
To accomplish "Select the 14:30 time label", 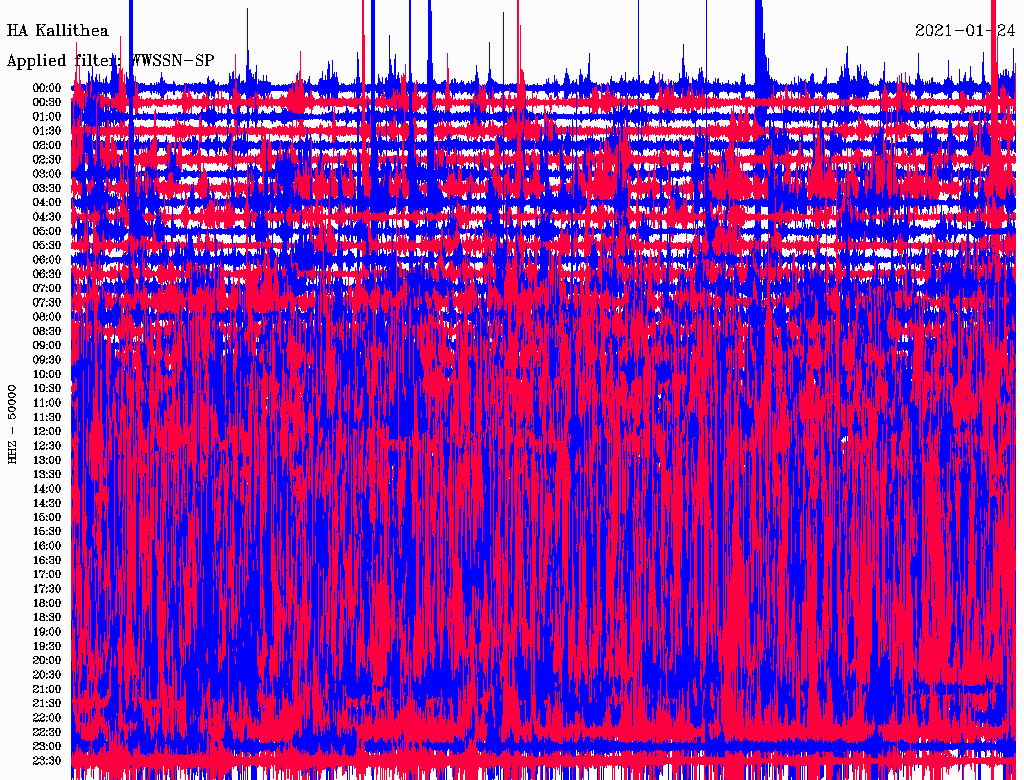I will coord(47,503).
